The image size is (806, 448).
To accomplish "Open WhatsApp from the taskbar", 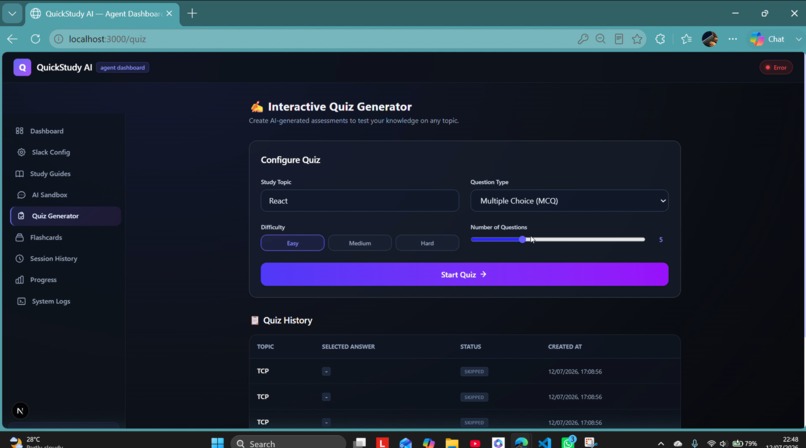I will (568, 442).
